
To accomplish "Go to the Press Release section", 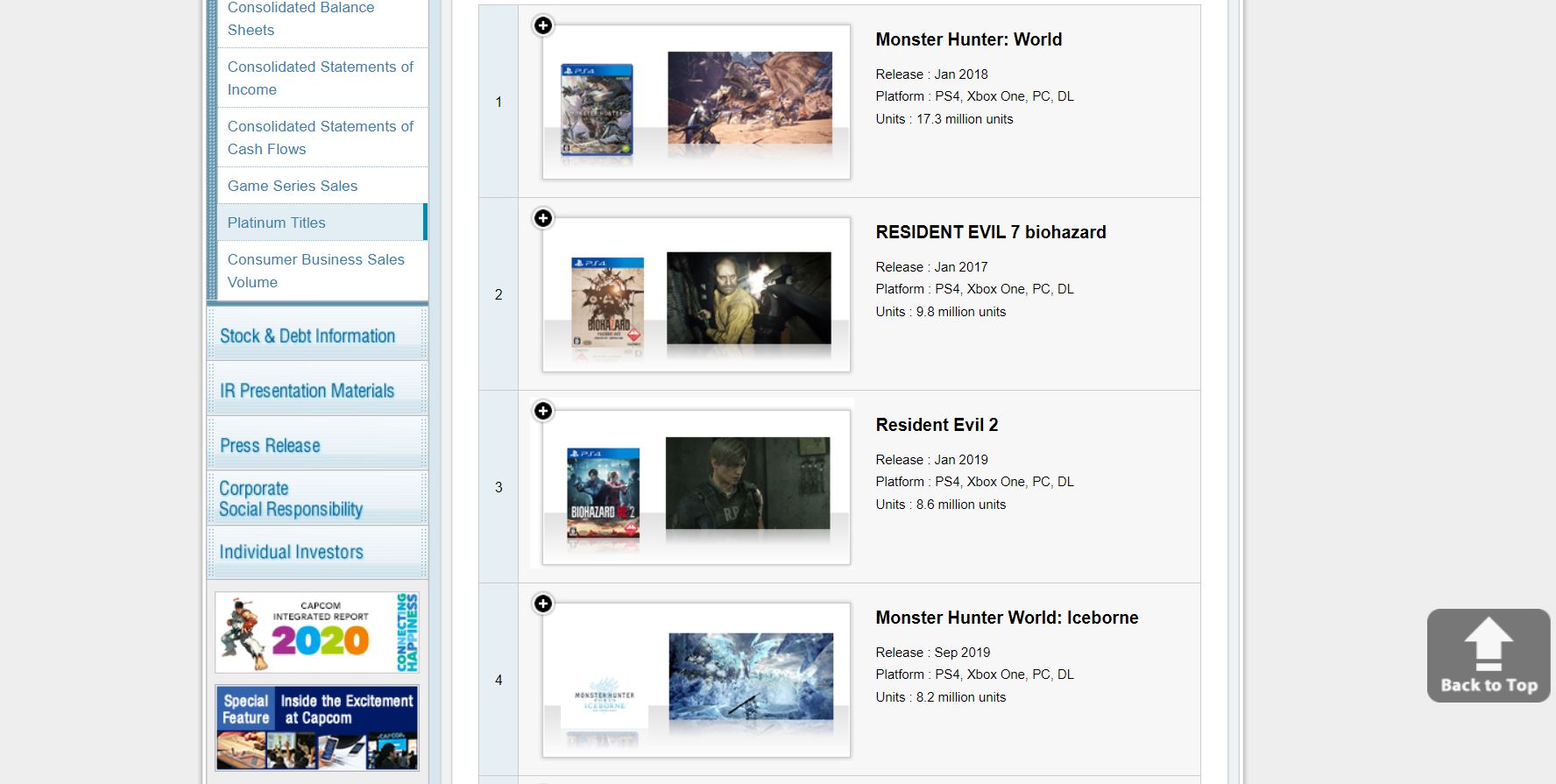I will pyautogui.click(x=317, y=443).
